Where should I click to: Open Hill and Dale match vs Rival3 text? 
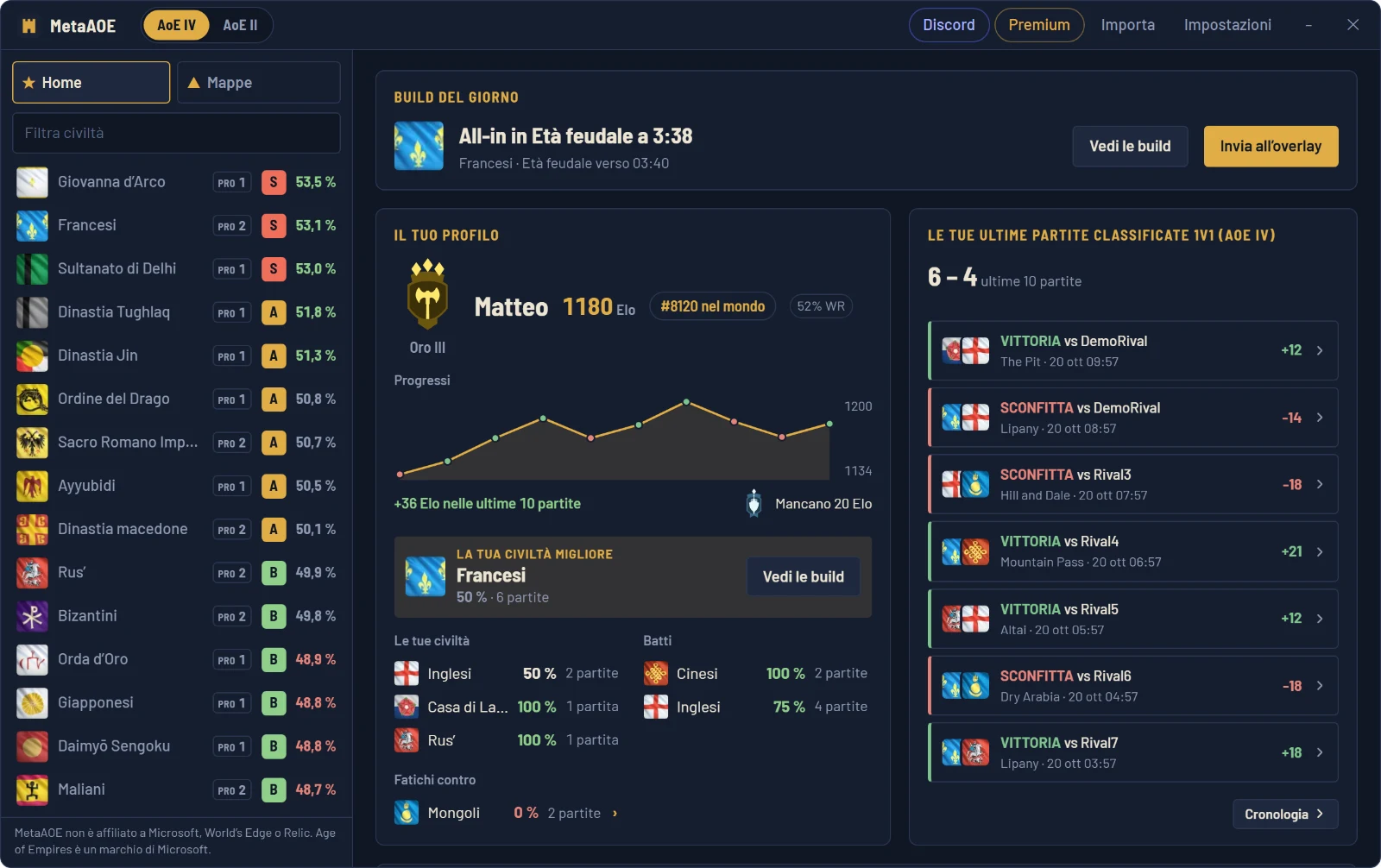coord(1074,495)
